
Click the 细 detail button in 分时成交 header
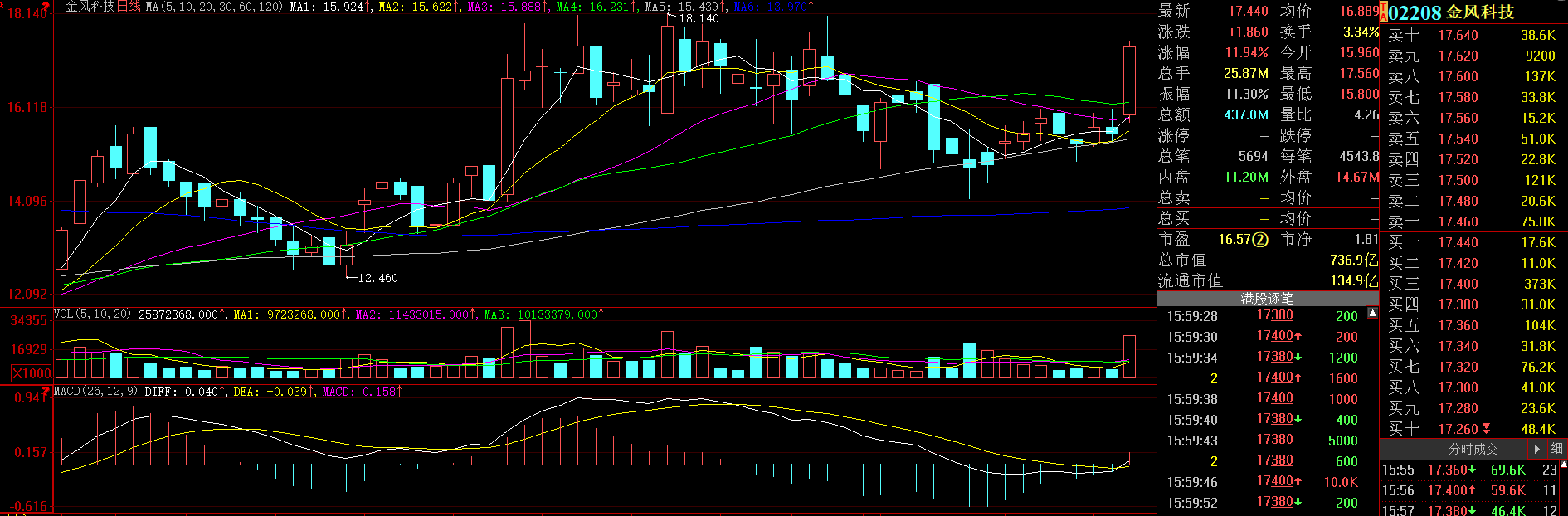(1556, 449)
